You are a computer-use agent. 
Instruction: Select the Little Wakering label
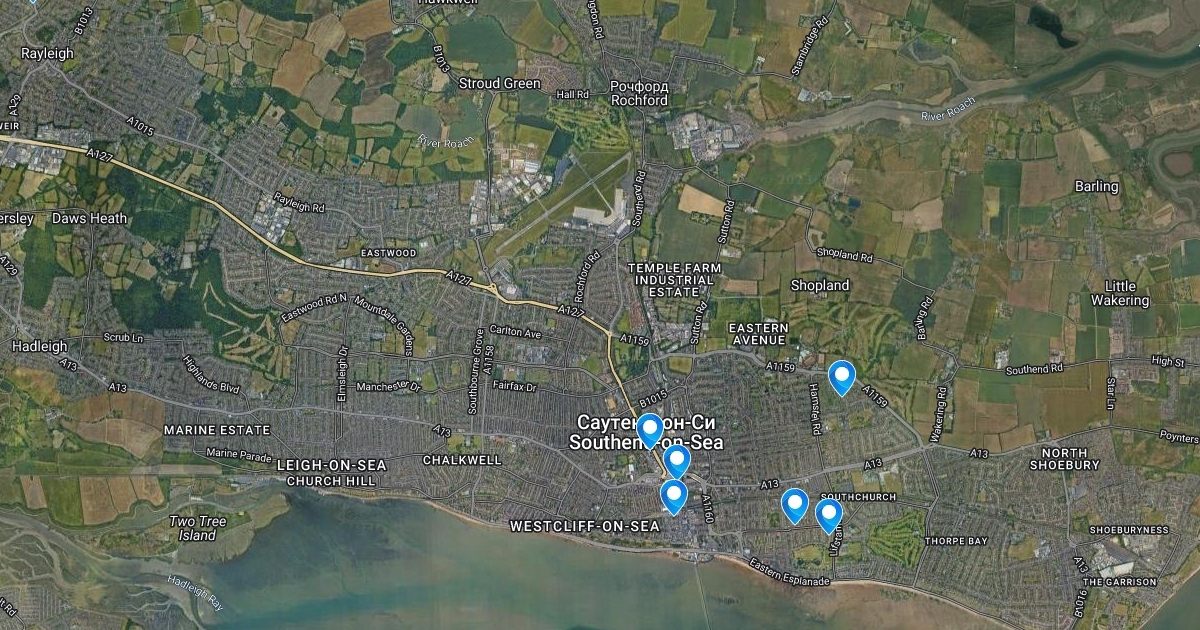[1120, 293]
